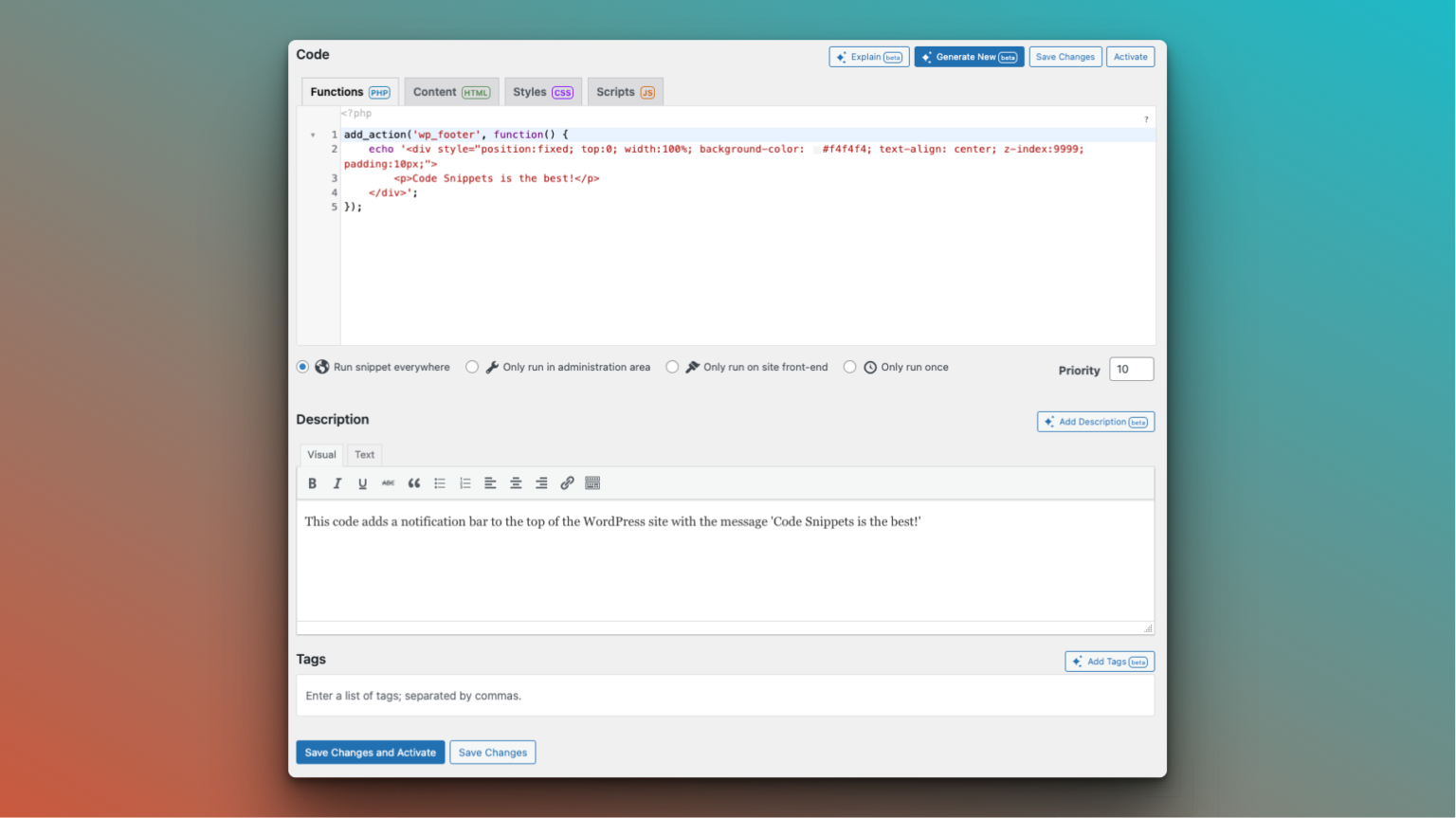
Task: Open keyboard shortcuts via last toolbar icon
Action: coord(592,483)
